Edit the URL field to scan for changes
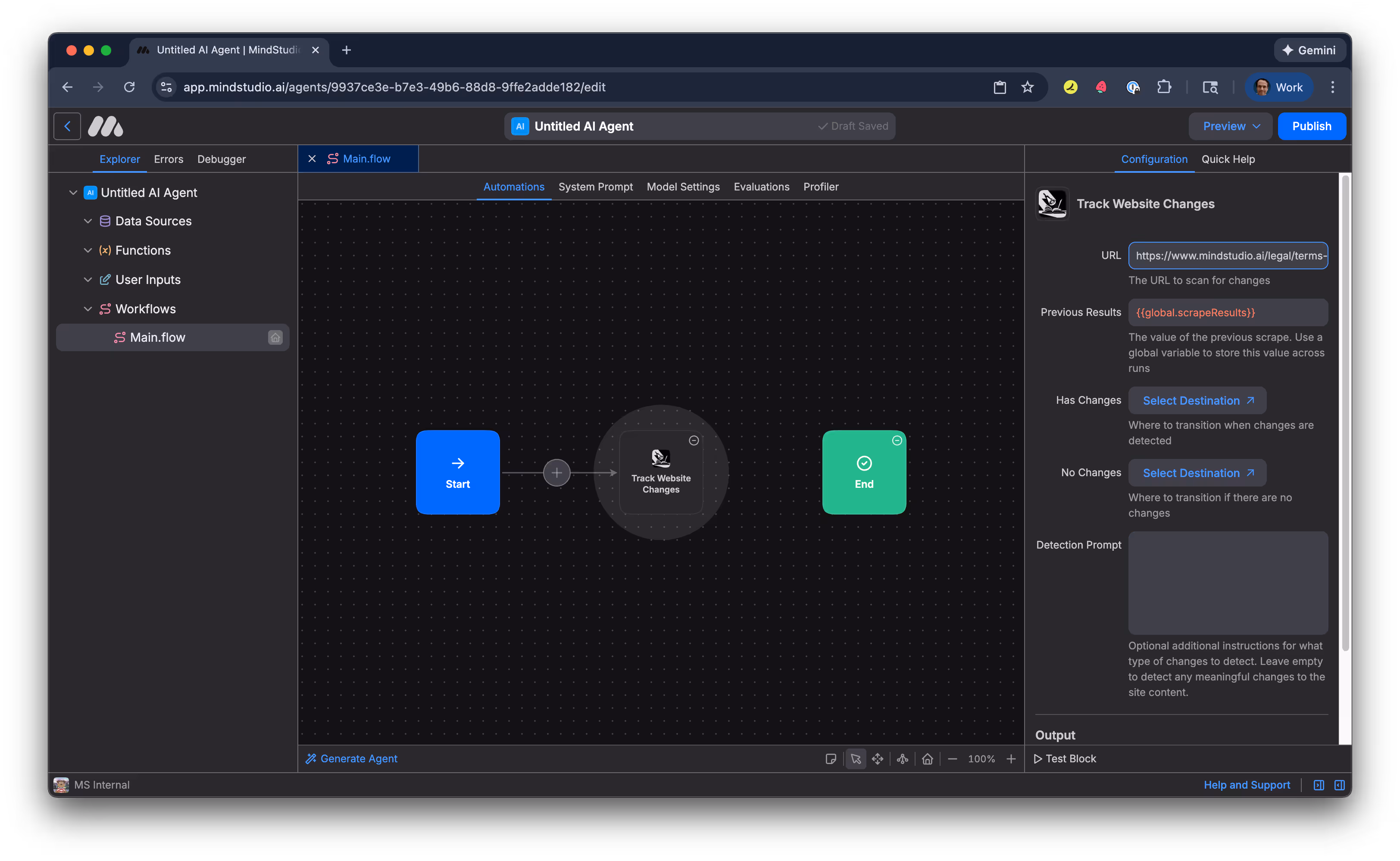Screen dimensions: 1400x861 [1228, 255]
